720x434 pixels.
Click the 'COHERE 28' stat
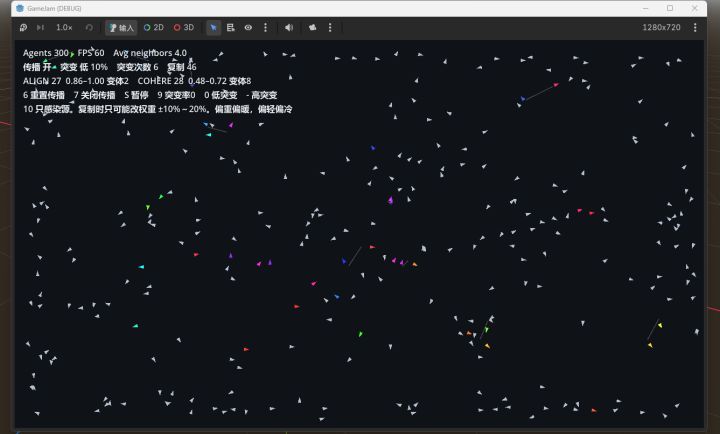point(160,81)
